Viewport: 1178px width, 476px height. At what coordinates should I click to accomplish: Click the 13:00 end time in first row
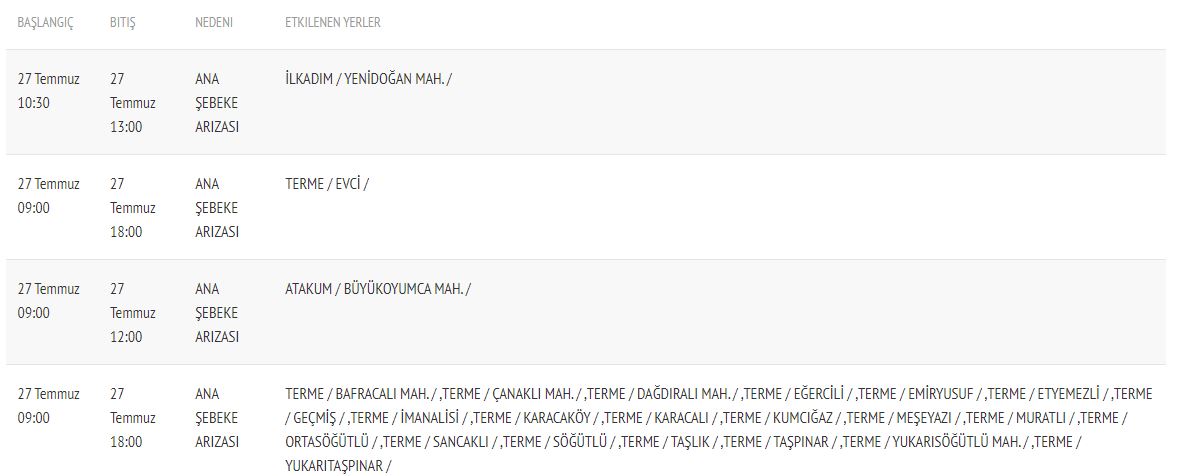[125, 127]
